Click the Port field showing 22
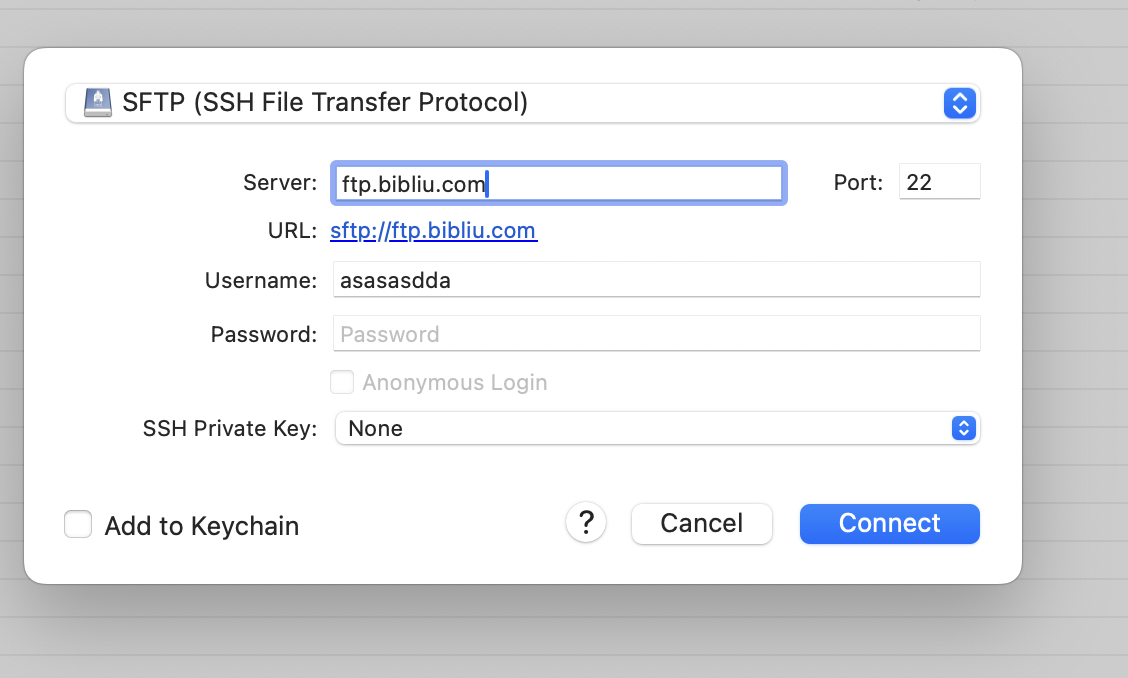1128x678 pixels. 940,181
